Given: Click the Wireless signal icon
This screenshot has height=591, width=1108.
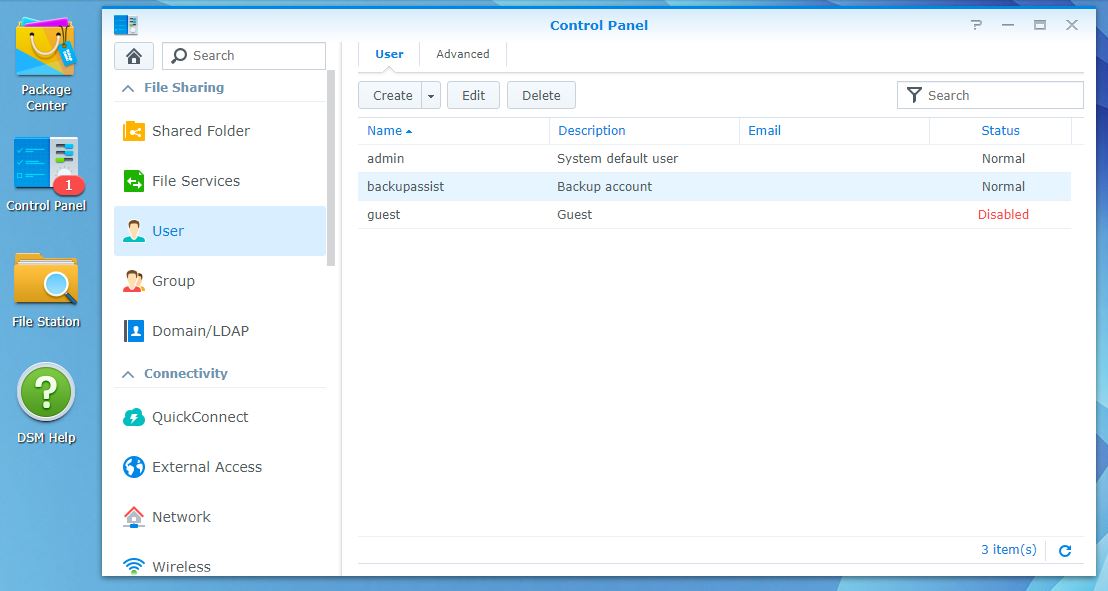Looking at the screenshot, I should [x=134, y=566].
